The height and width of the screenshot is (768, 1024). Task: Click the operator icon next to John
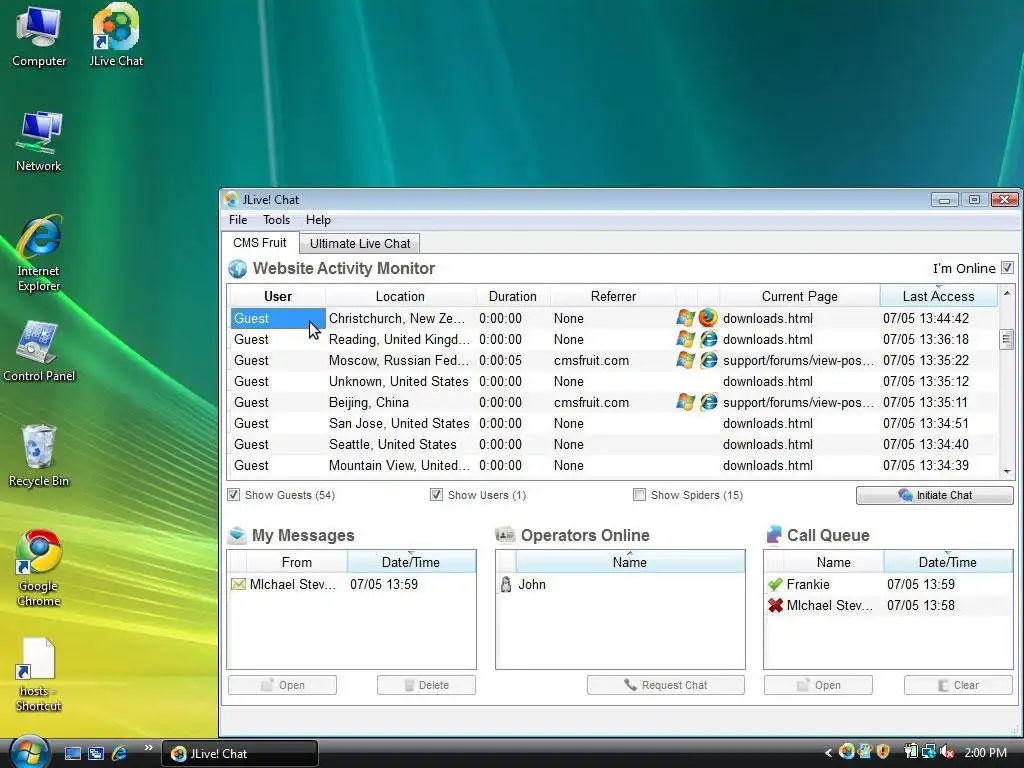coord(506,584)
